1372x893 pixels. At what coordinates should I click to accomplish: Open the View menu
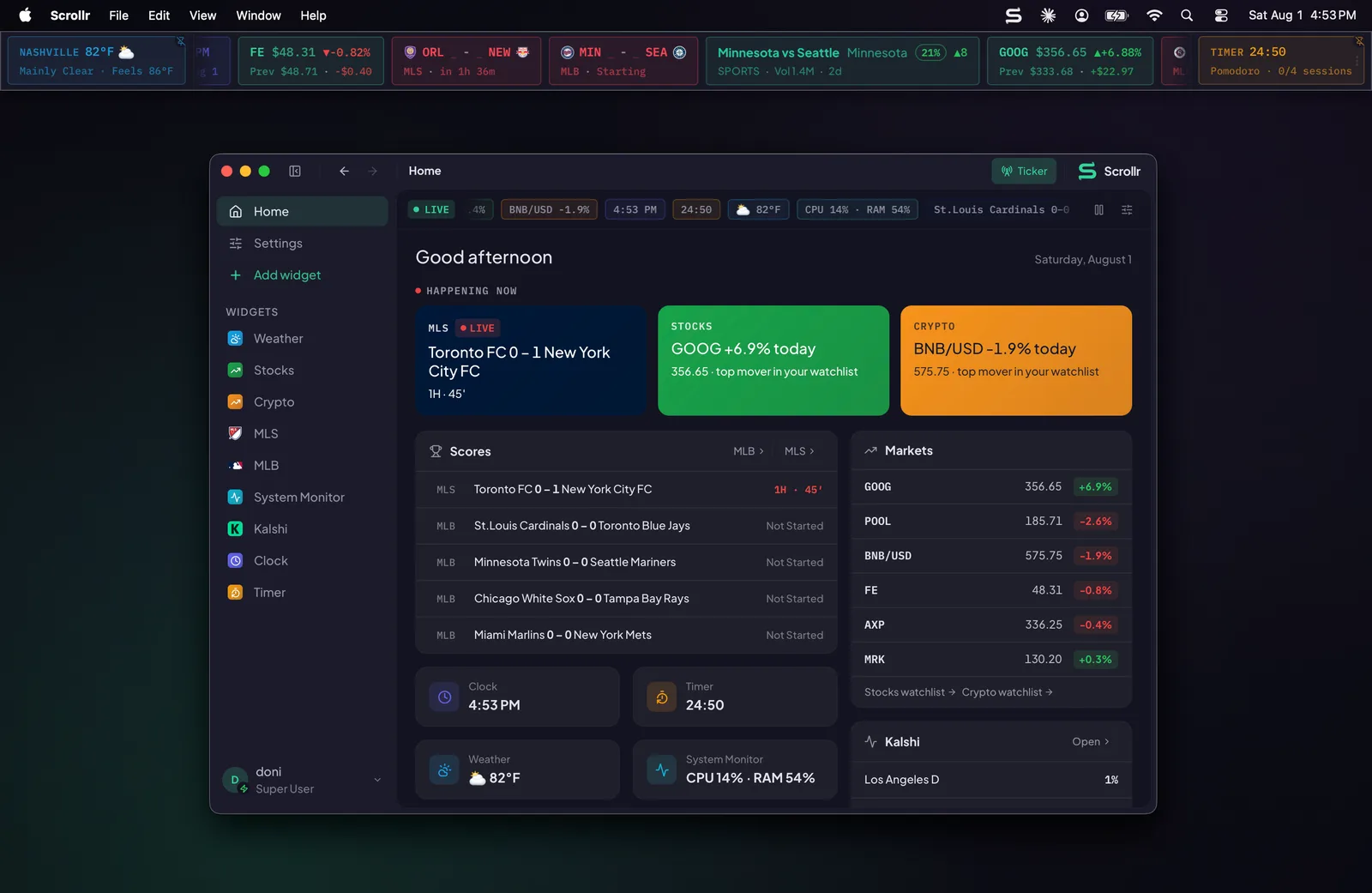(202, 15)
